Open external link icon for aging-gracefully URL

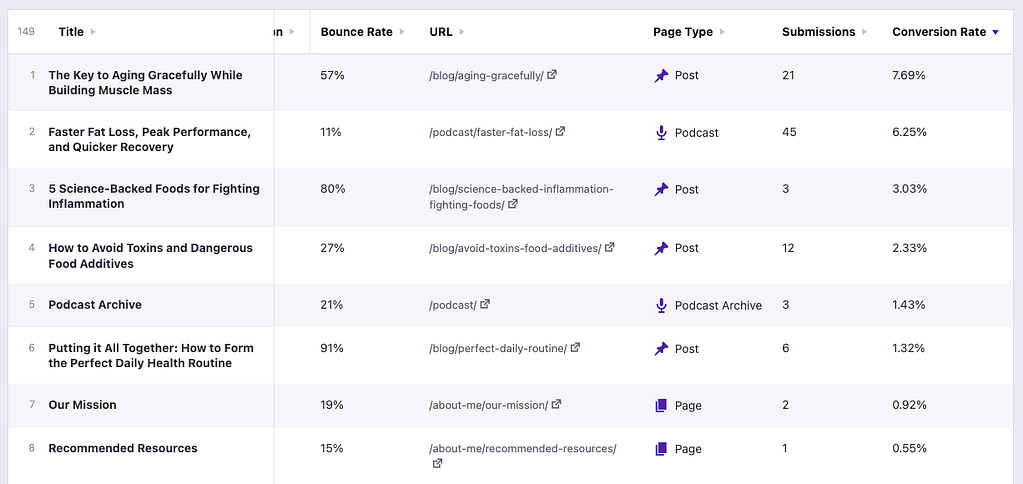552,75
